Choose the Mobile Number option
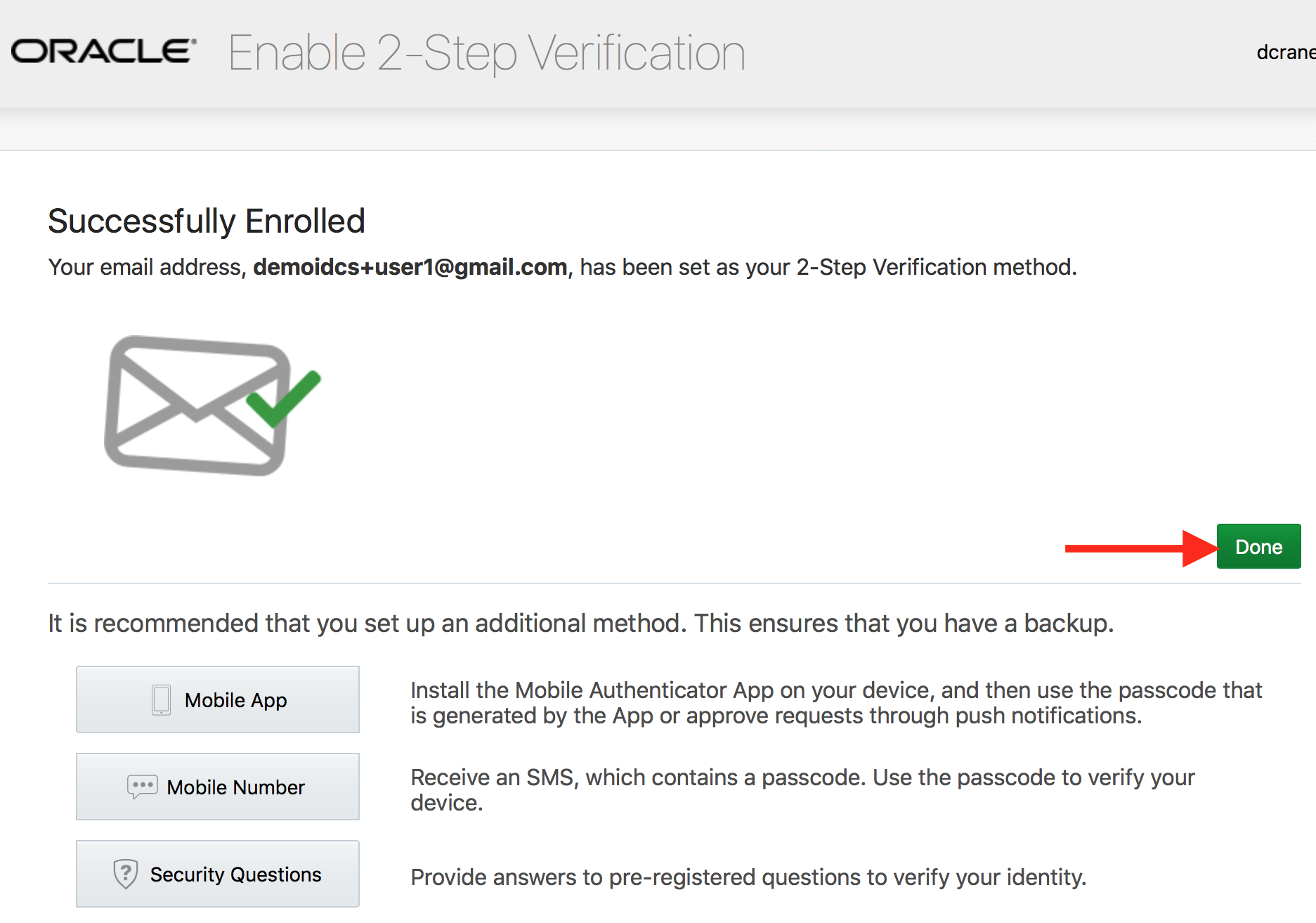Viewport: 1316px width, 923px height. (x=218, y=787)
